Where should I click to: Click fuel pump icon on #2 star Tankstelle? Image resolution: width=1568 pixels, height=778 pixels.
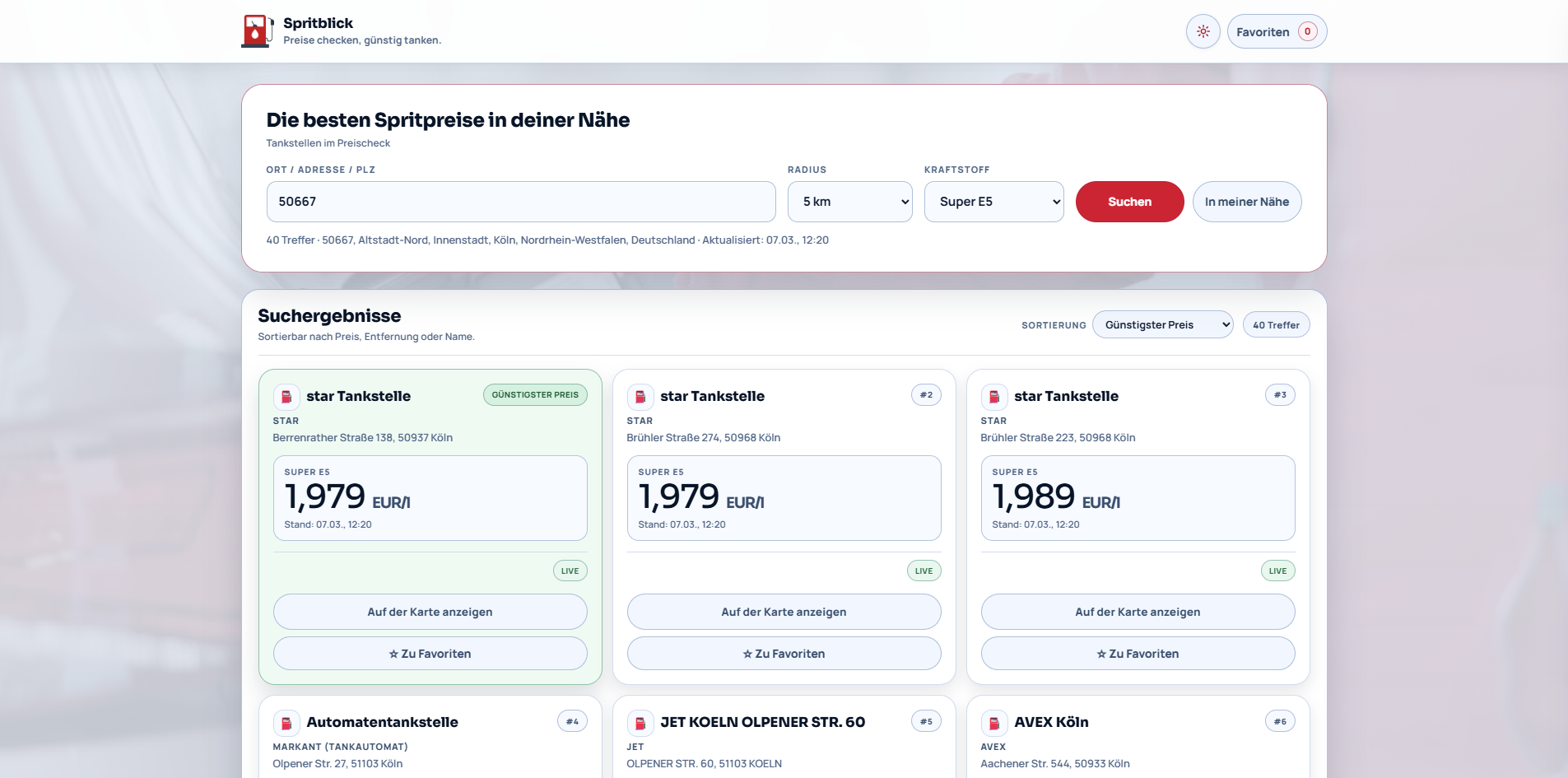tap(640, 397)
